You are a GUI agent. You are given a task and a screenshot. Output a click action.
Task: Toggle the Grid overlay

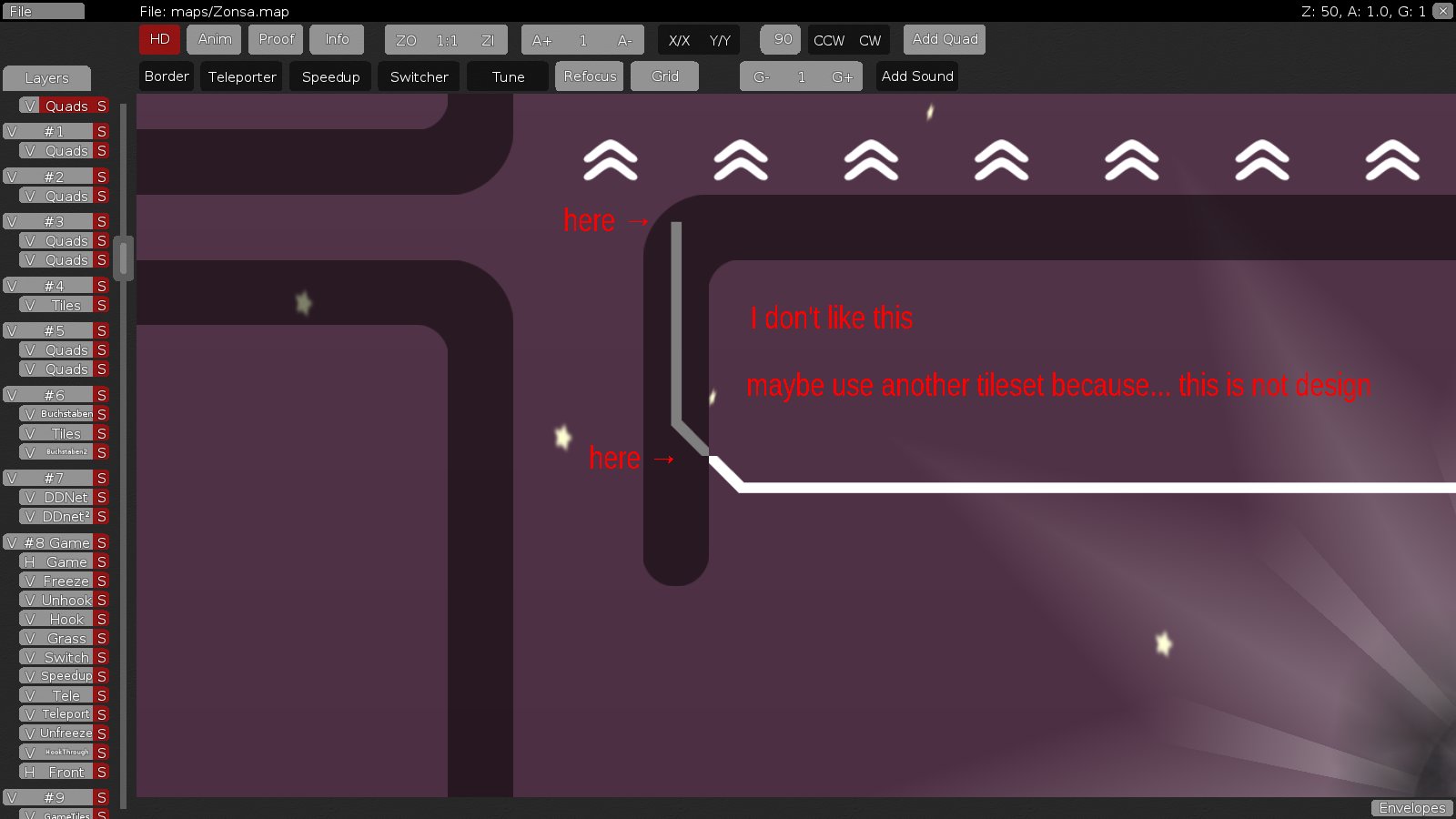click(664, 76)
